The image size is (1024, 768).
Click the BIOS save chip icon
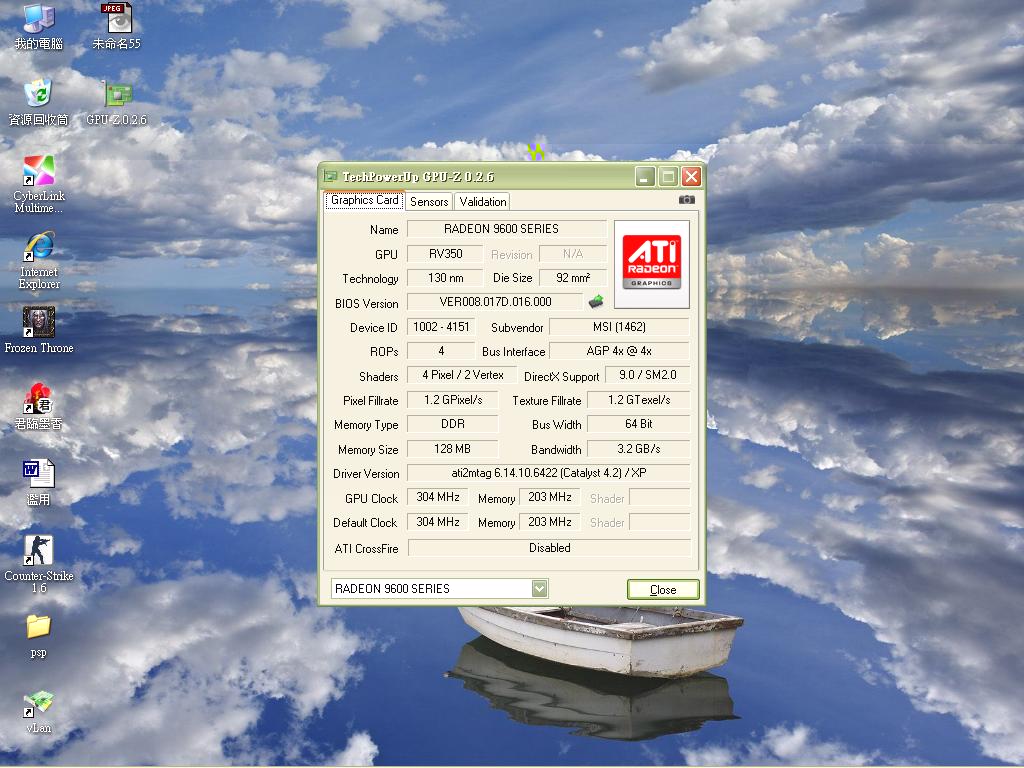[596, 302]
